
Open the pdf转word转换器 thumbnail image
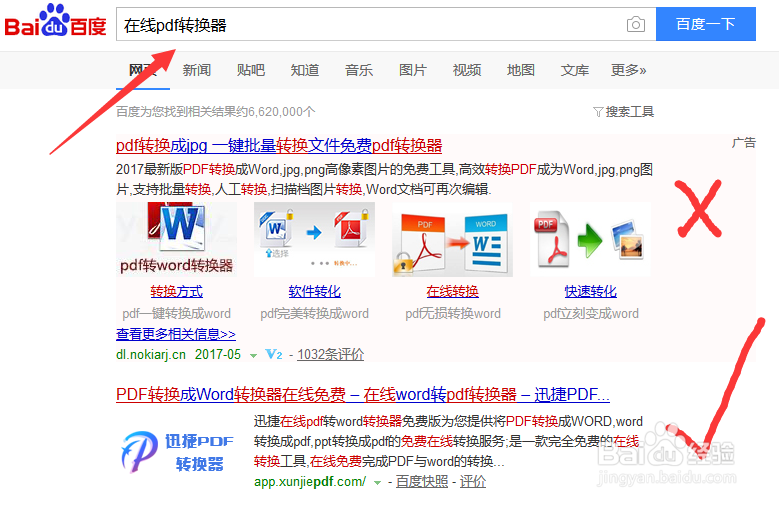point(176,239)
